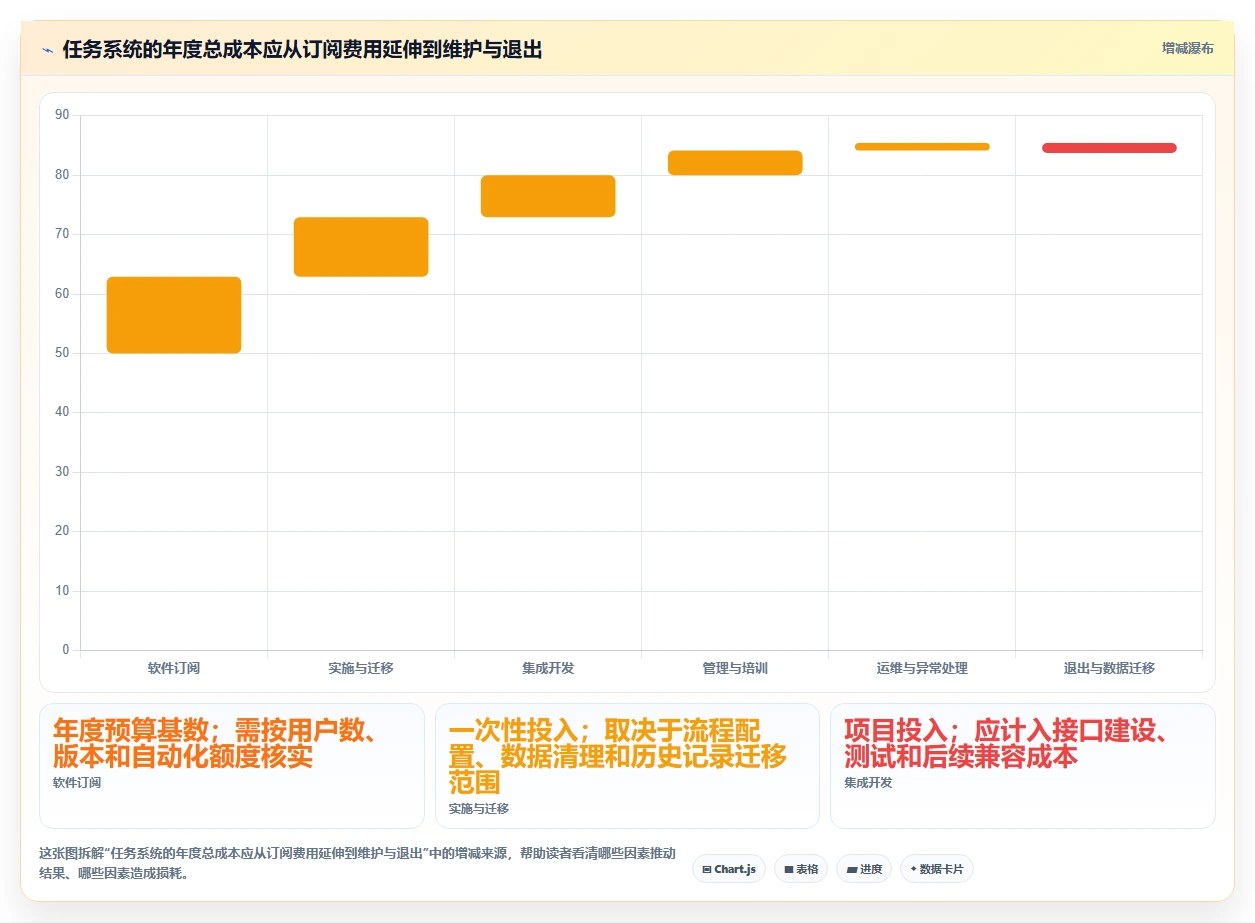Click the 实施与迁移 x-axis label

point(361,668)
